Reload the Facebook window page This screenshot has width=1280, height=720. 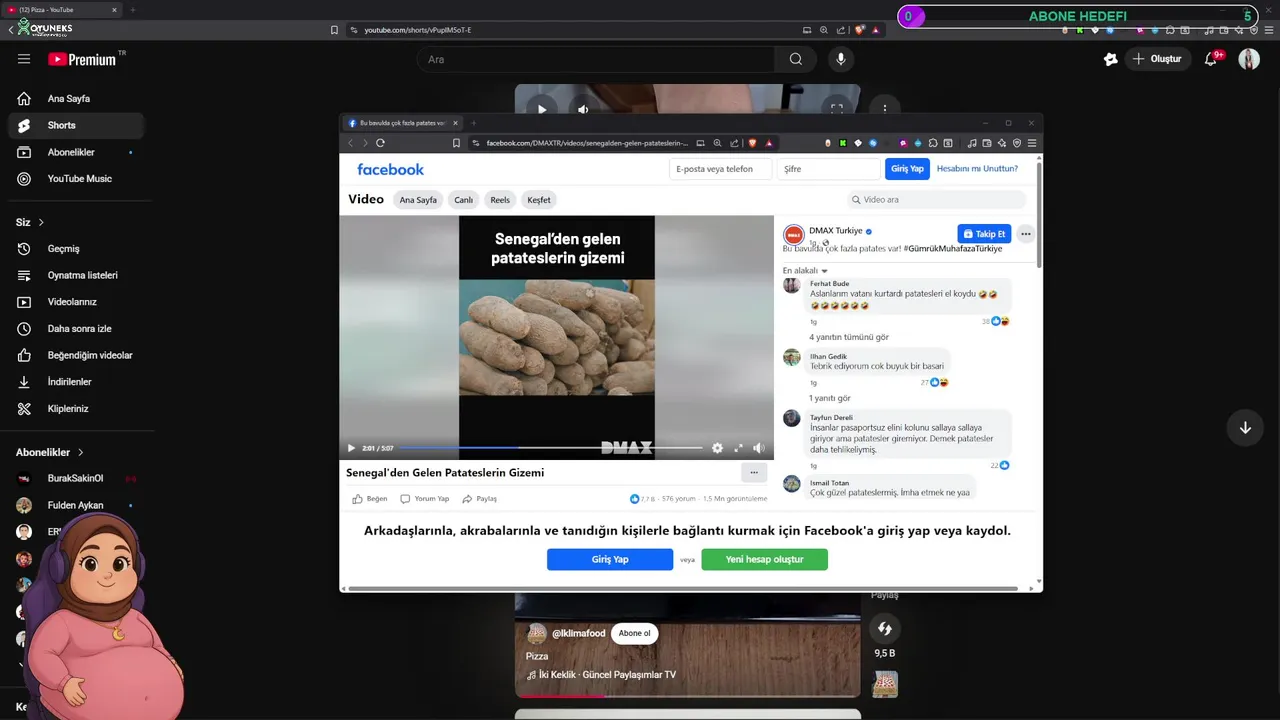coord(380,143)
